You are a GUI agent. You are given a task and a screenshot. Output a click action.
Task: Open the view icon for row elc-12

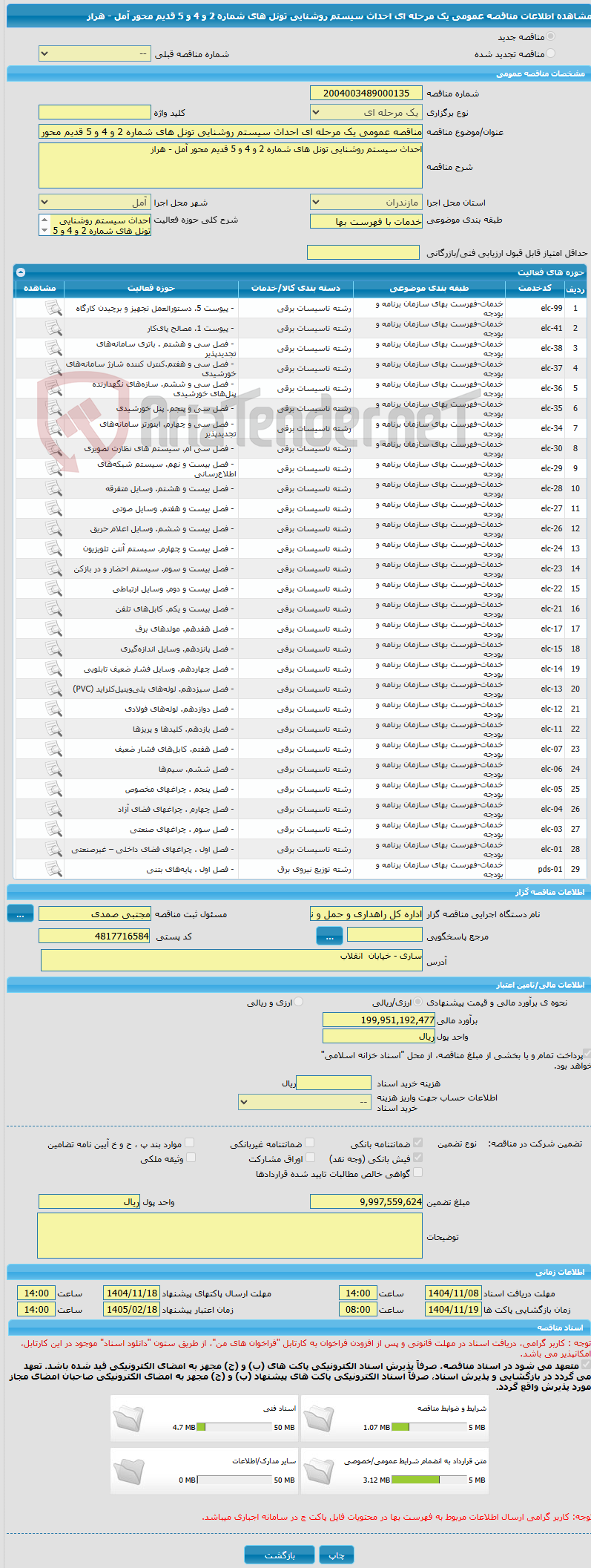click(x=53, y=709)
